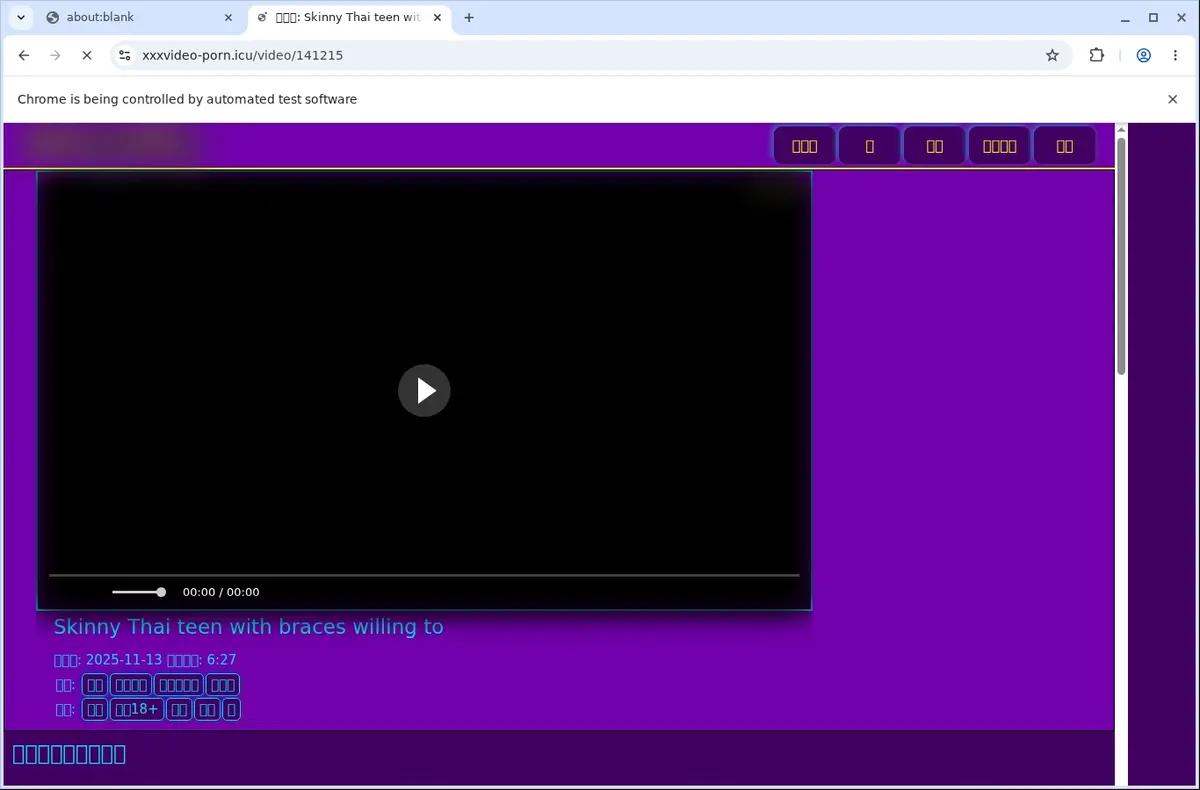Open a new browser tab
The image size is (1200, 790).
[469, 17]
